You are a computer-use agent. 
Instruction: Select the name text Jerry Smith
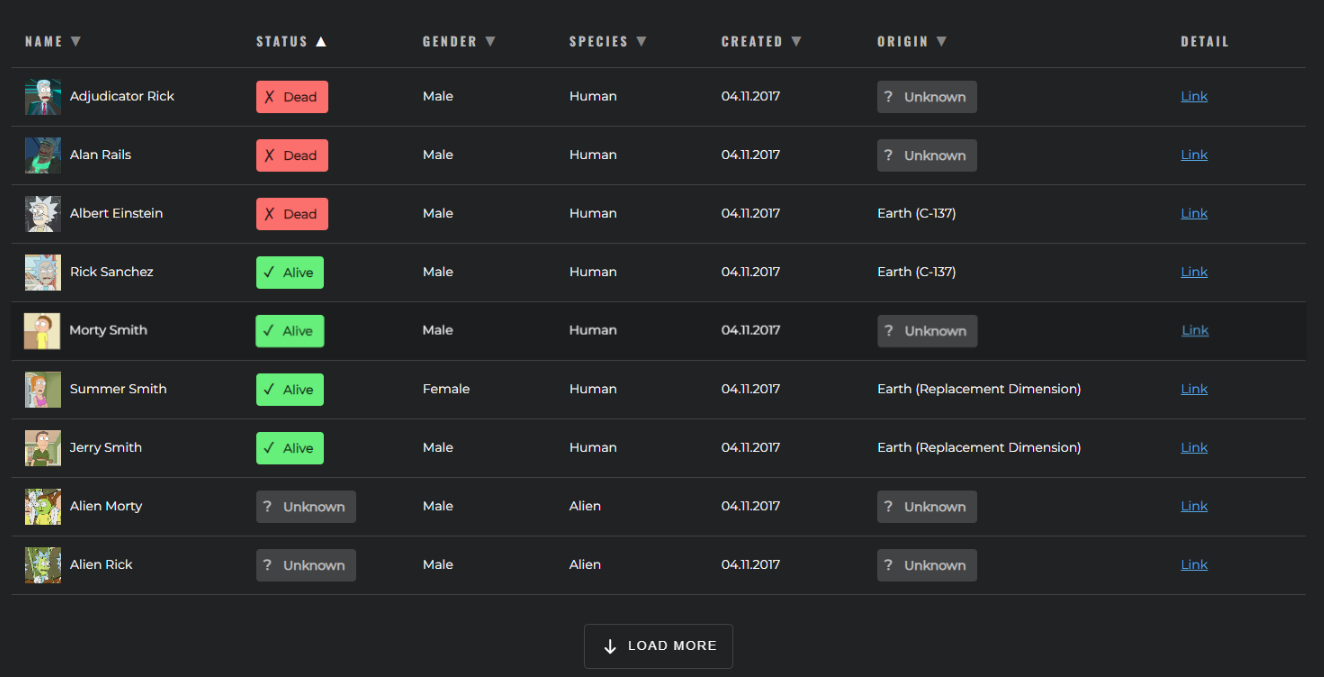tap(106, 447)
